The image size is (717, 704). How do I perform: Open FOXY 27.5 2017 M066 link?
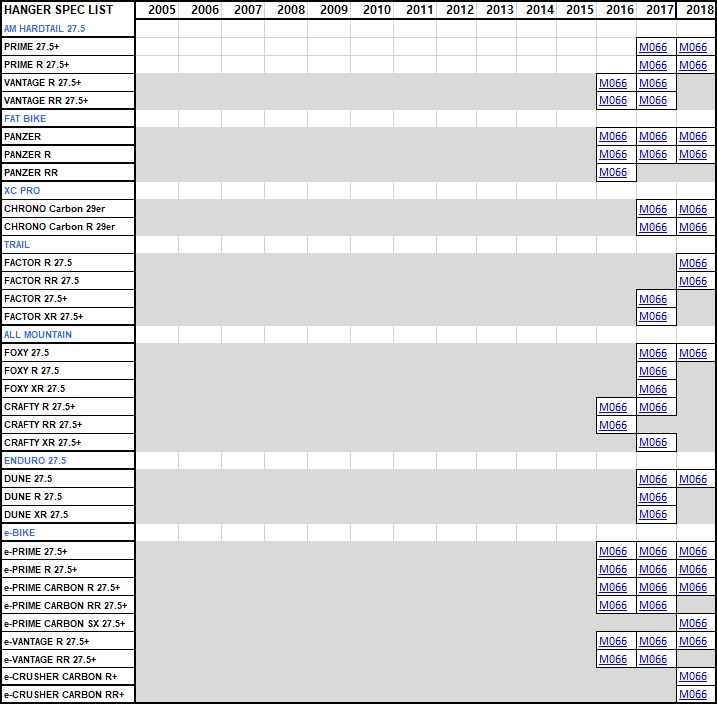coord(653,353)
